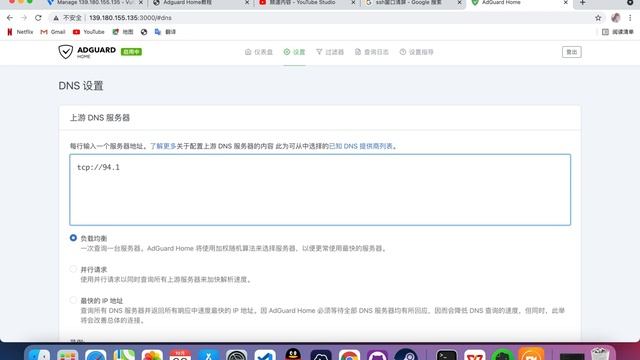Open the Chrome profile avatar
The height and width of the screenshot is (360, 640).
616,18
